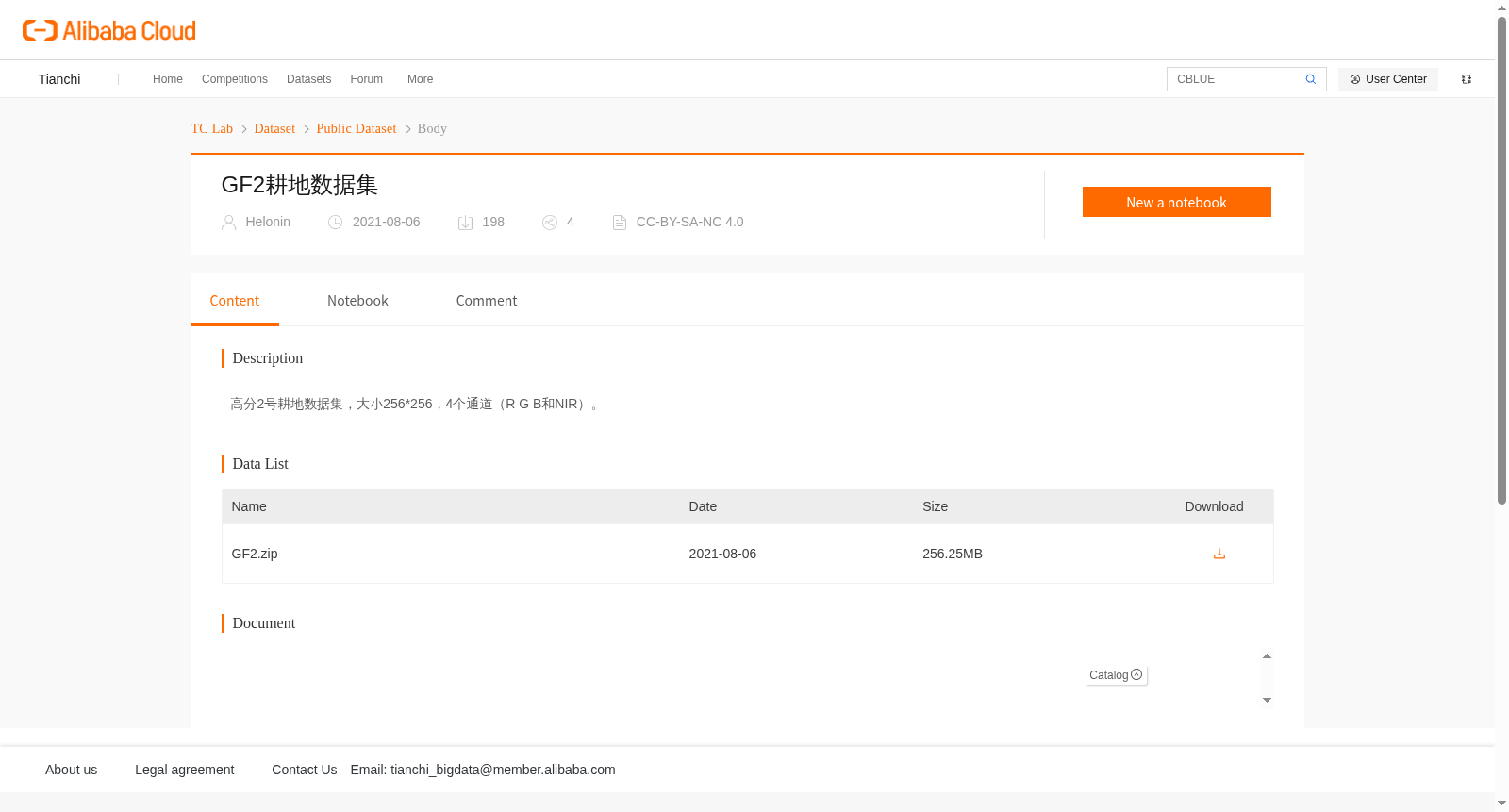Click the 2021-08-06 date cell in Data List

[x=722, y=554]
